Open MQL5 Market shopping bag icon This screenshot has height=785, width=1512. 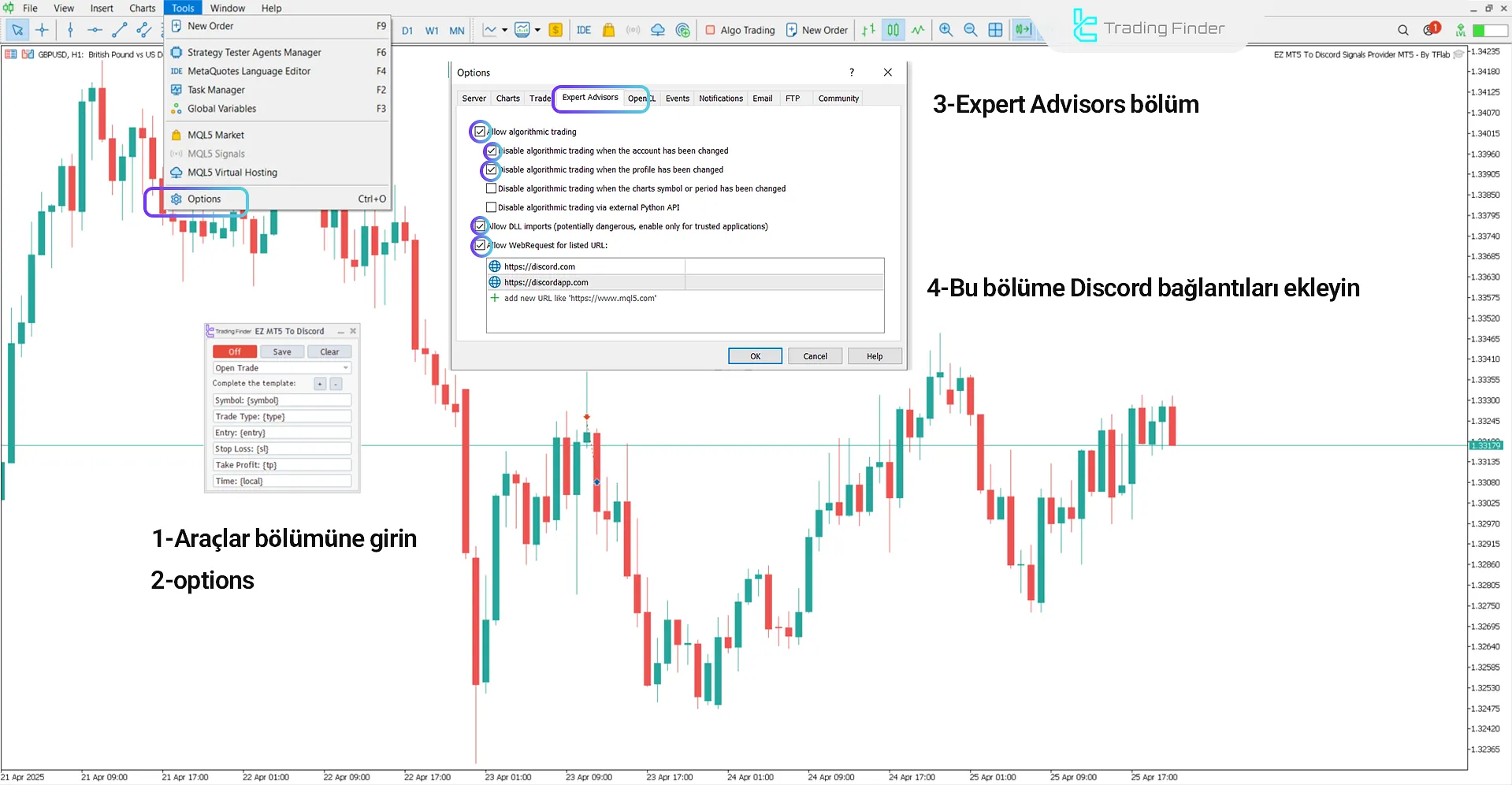(608, 30)
